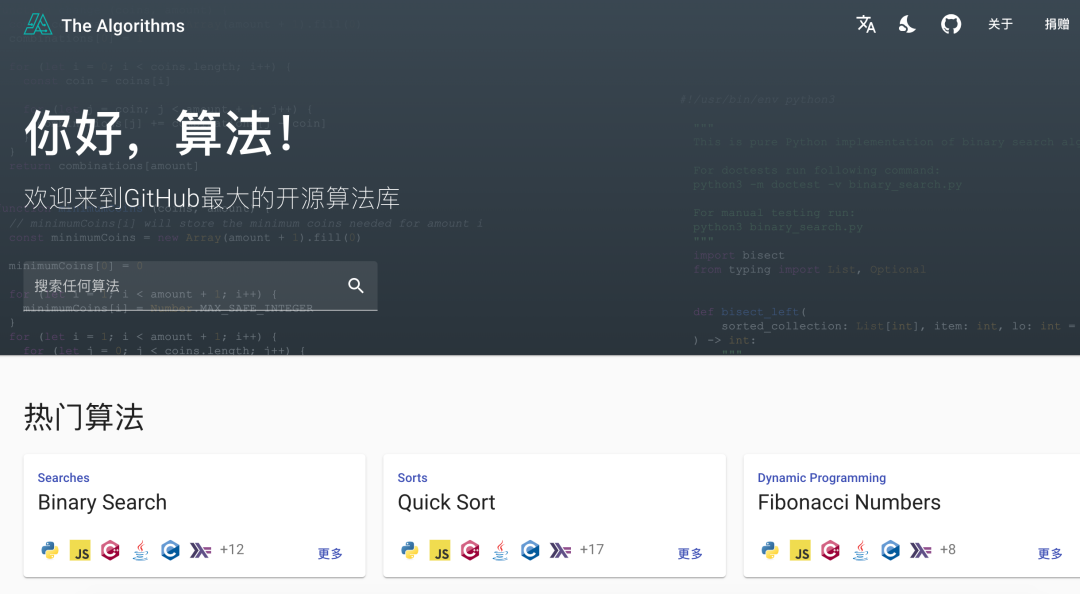1080x594 pixels.
Task: Open Haskell implementation of Quick Sort
Action: (x=561, y=550)
